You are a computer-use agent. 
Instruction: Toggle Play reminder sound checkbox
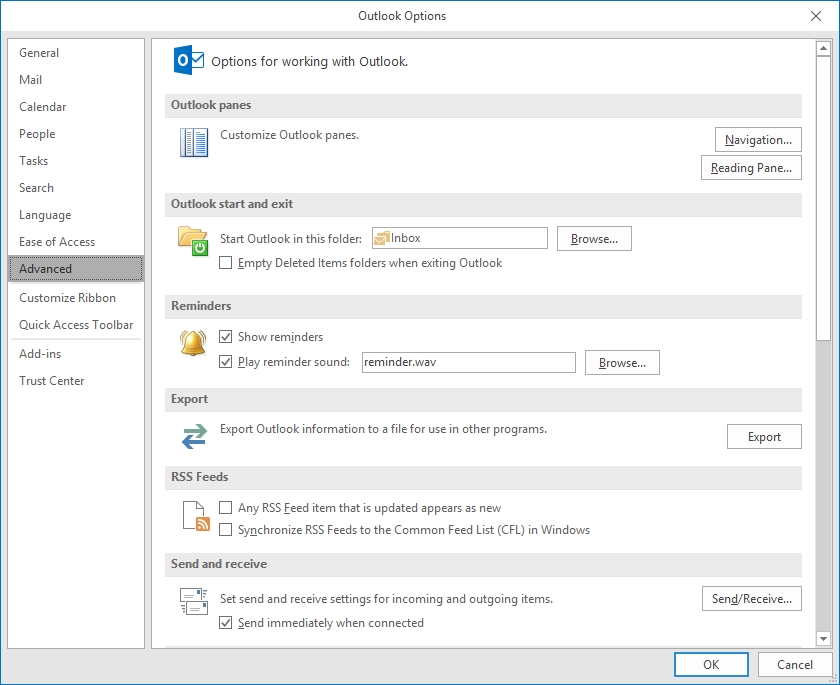point(226,362)
